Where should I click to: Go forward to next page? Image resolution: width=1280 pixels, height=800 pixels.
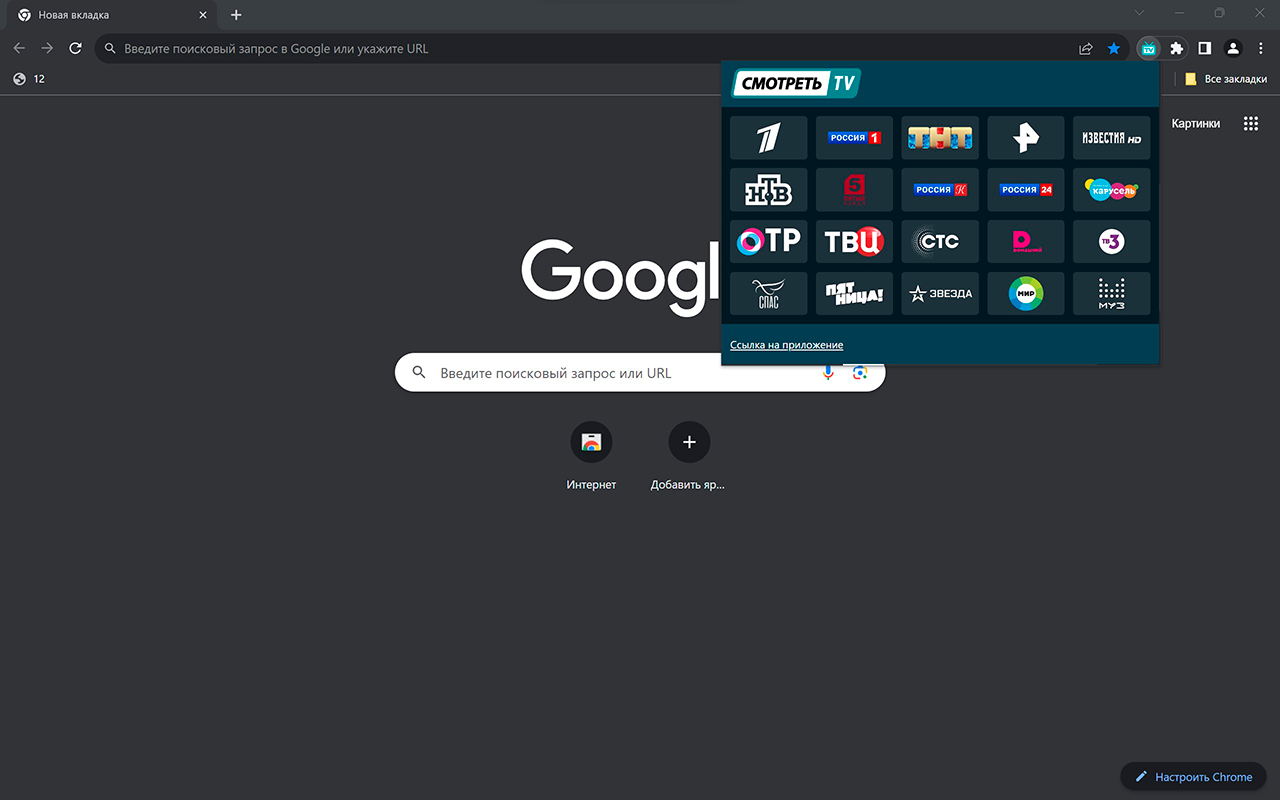click(x=47, y=48)
